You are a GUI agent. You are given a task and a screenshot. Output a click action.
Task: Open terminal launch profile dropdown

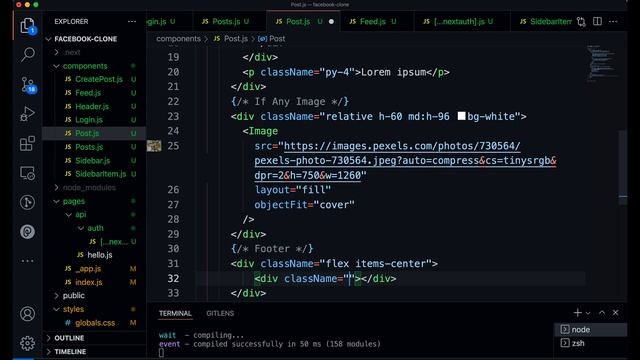click(588, 313)
